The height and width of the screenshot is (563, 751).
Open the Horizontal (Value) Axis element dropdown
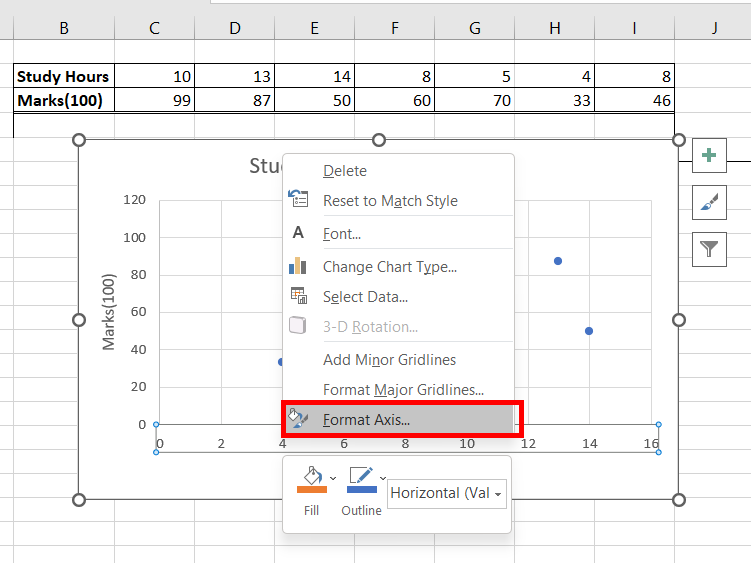pyautogui.click(x=446, y=493)
